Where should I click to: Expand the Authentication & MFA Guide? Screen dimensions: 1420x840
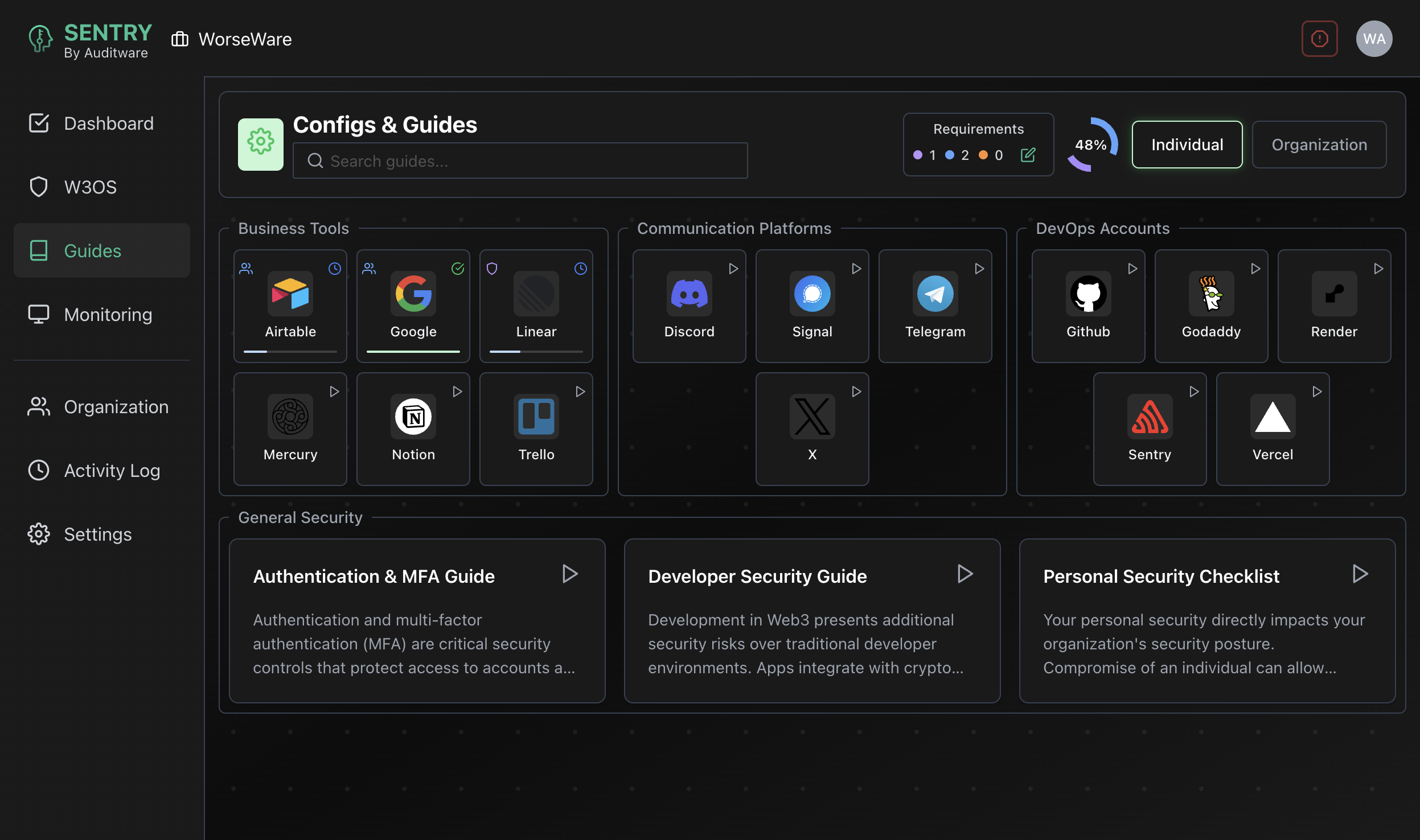tap(570, 574)
